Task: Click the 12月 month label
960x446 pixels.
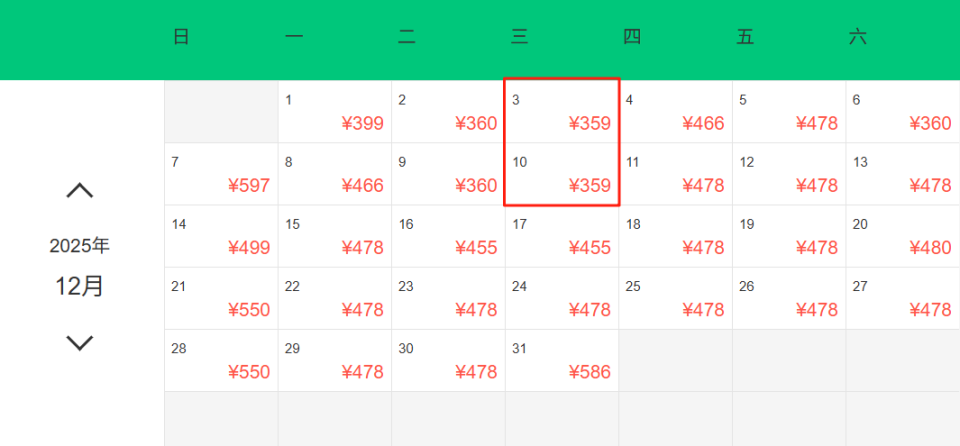Action: pyautogui.click(x=80, y=286)
